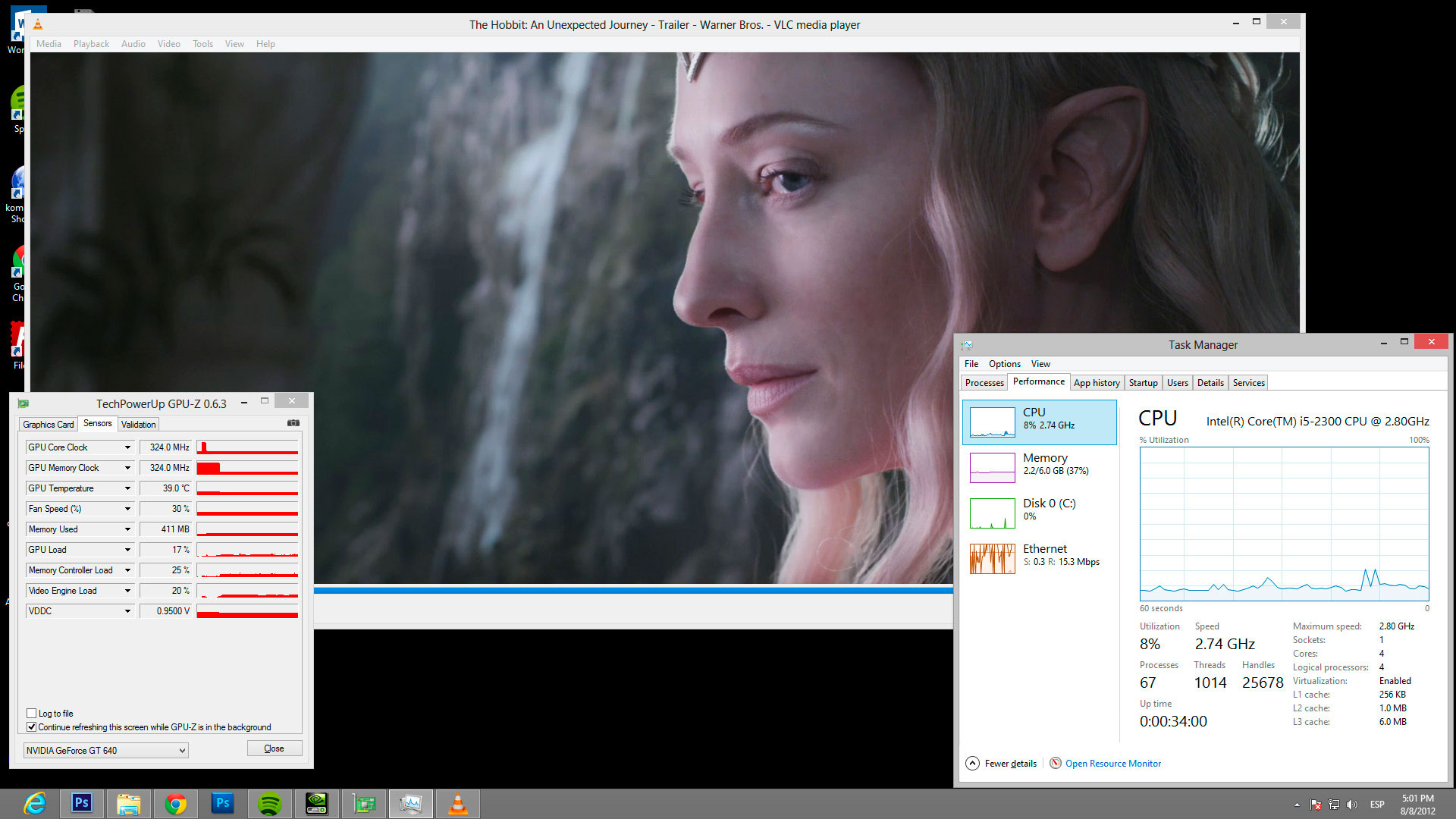Enable the Log to file checkbox

pos(32,713)
